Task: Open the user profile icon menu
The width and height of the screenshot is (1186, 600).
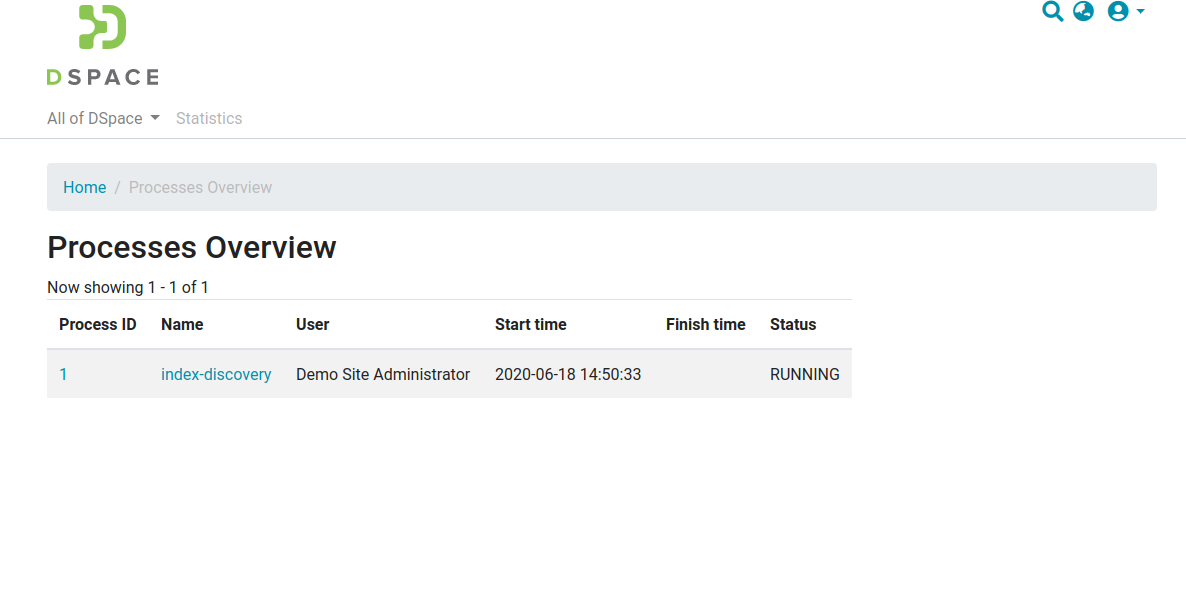Action: click(x=1125, y=11)
